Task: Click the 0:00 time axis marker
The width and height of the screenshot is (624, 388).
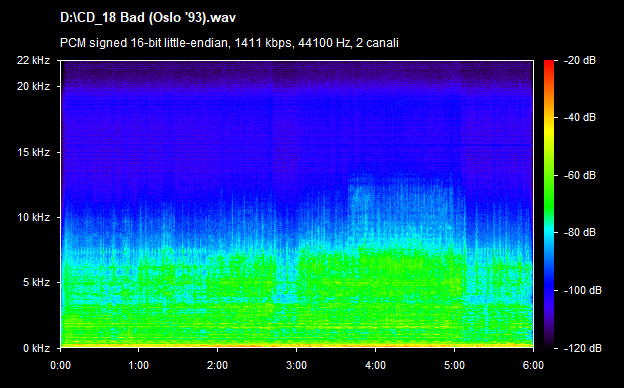Action: (60, 365)
